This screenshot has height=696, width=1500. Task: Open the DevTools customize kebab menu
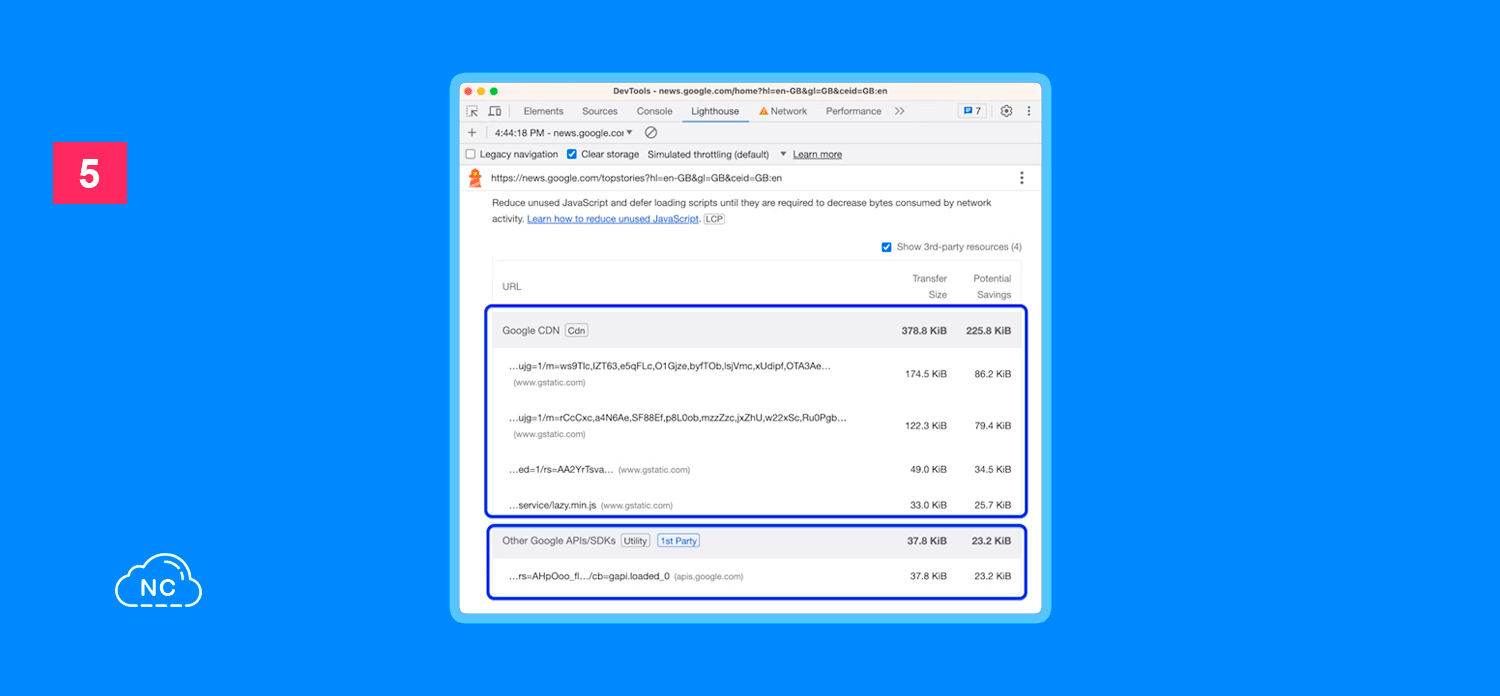tap(1029, 111)
